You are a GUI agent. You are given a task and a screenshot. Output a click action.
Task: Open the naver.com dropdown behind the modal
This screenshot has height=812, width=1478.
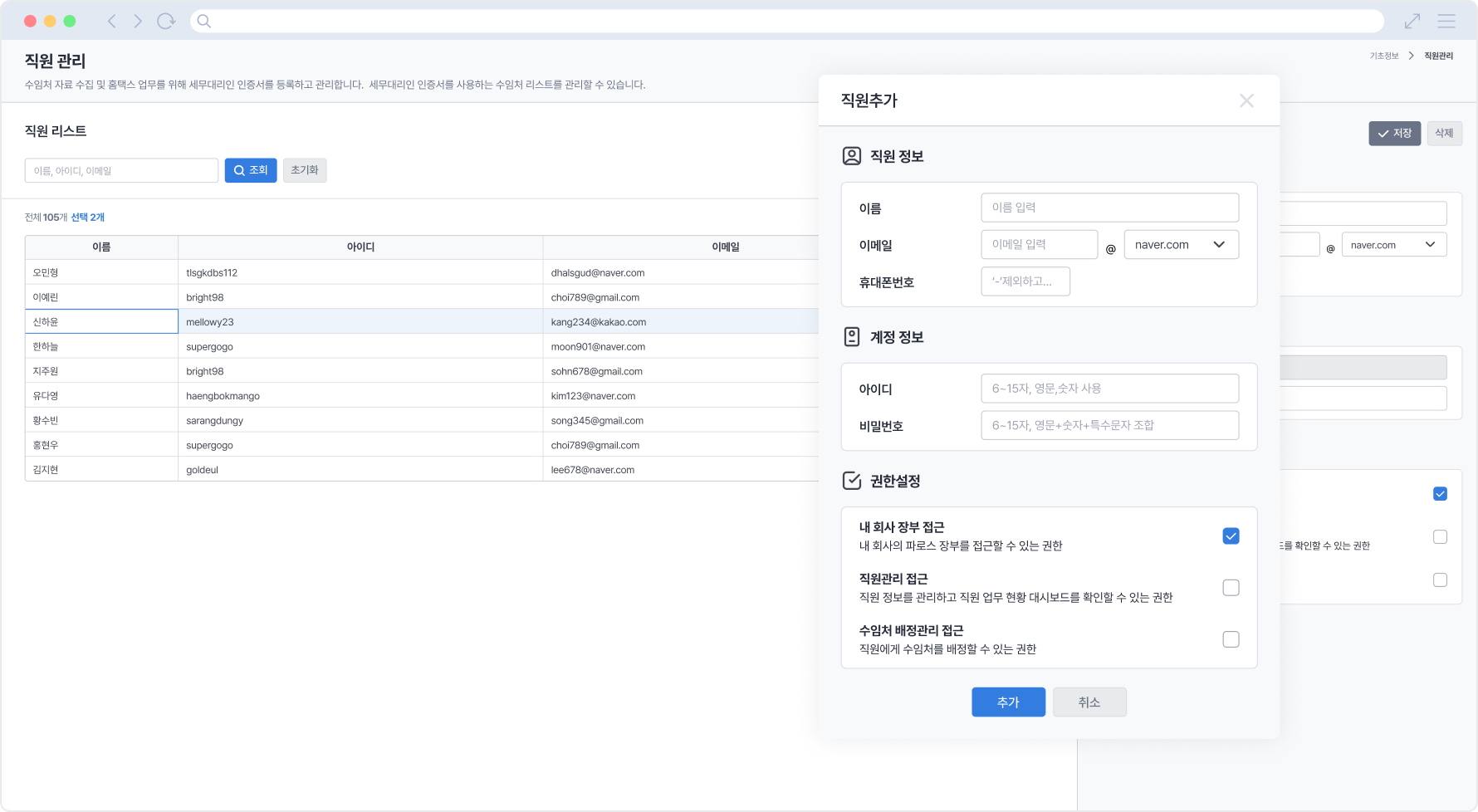pos(1393,244)
